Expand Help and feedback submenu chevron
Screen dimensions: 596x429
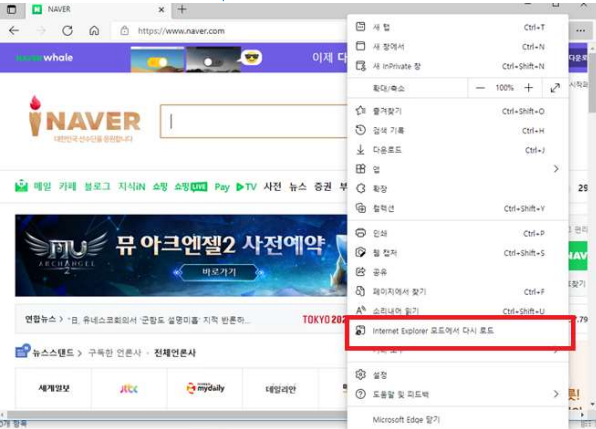[x=556, y=394]
